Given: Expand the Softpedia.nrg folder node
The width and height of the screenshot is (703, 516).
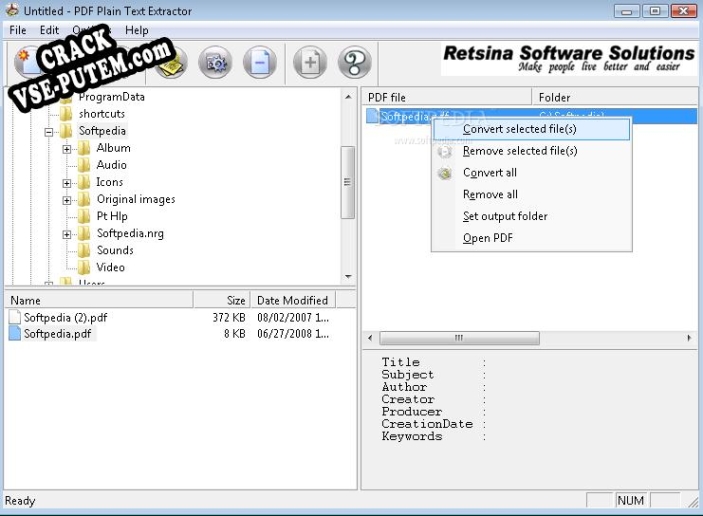Looking at the screenshot, I should click(66, 234).
